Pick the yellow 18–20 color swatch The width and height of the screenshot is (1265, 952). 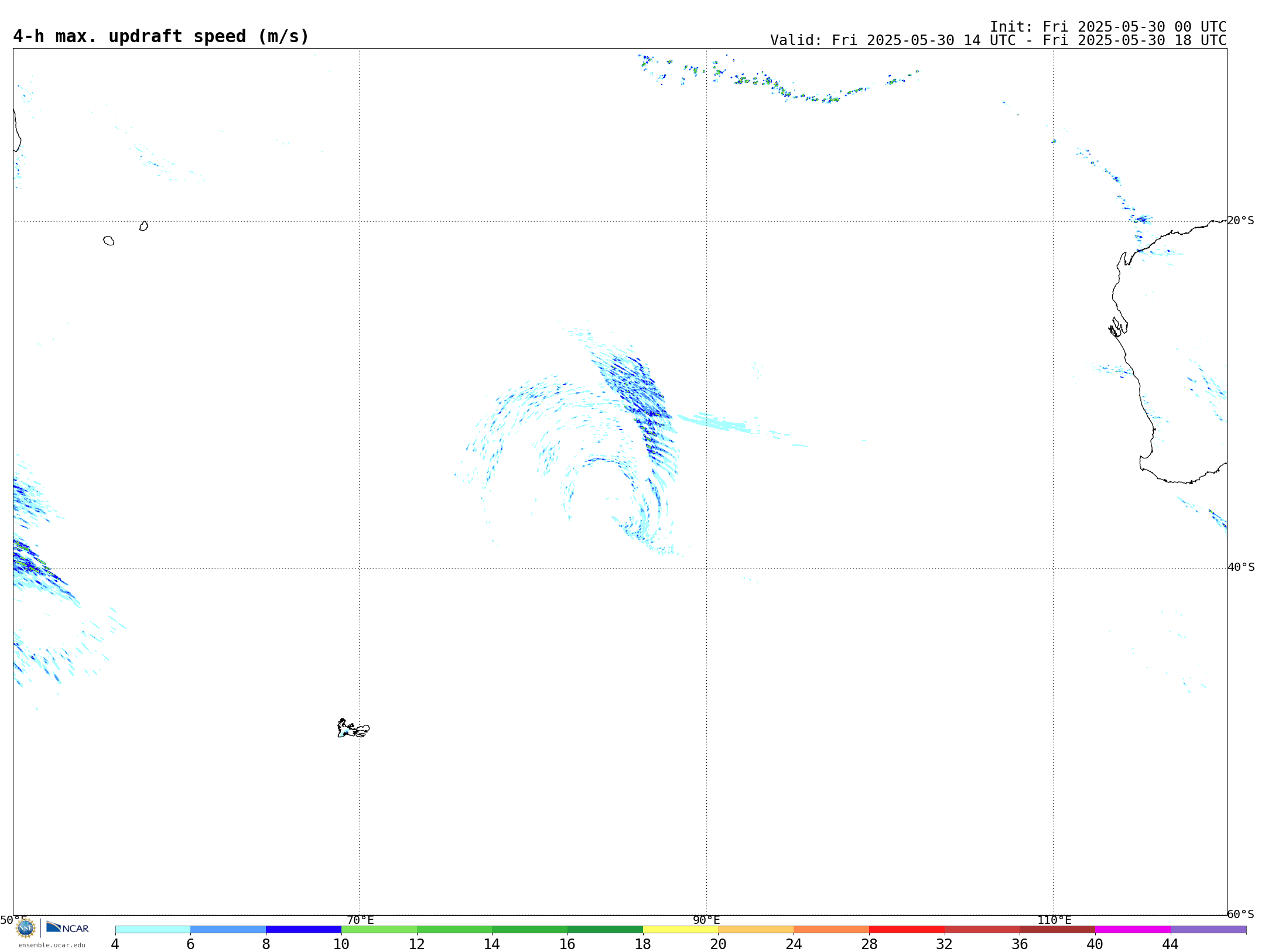(681, 930)
